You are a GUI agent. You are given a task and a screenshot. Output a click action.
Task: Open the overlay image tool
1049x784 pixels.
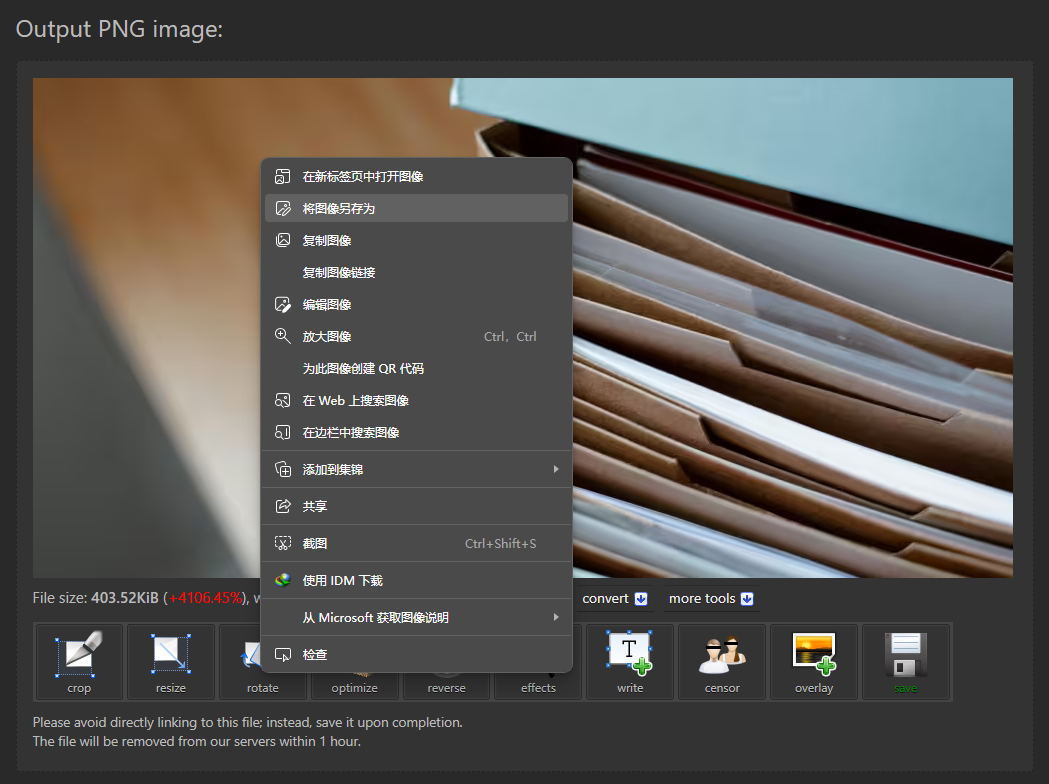pos(813,661)
